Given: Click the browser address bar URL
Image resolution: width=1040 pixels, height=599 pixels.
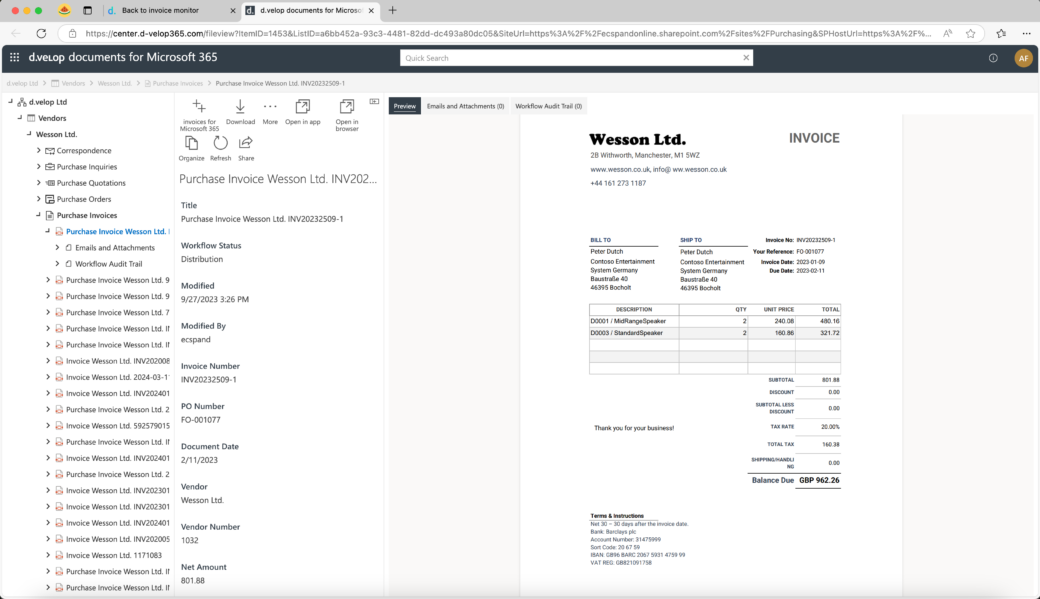Looking at the screenshot, I should click(x=507, y=33).
